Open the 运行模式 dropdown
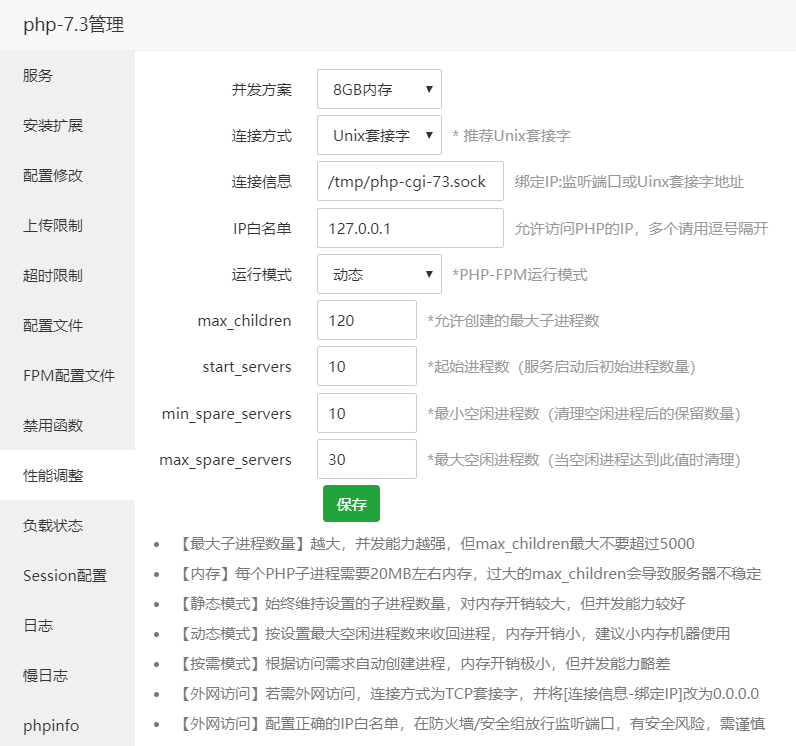Screen dimensions: 796x746 (x=379, y=274)
